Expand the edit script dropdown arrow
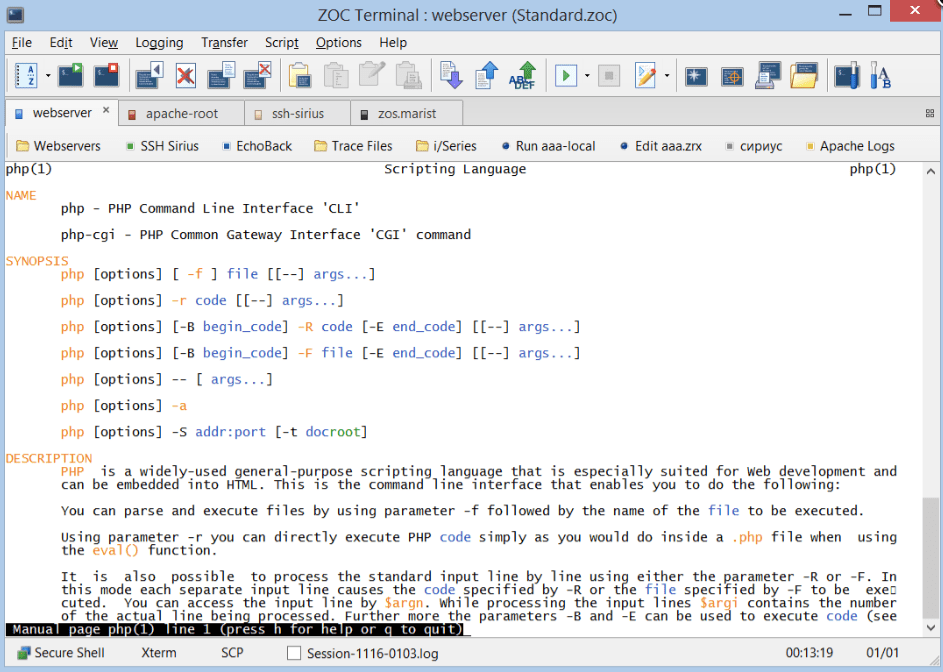Screen dimensions: 943x672 [667, 76]
